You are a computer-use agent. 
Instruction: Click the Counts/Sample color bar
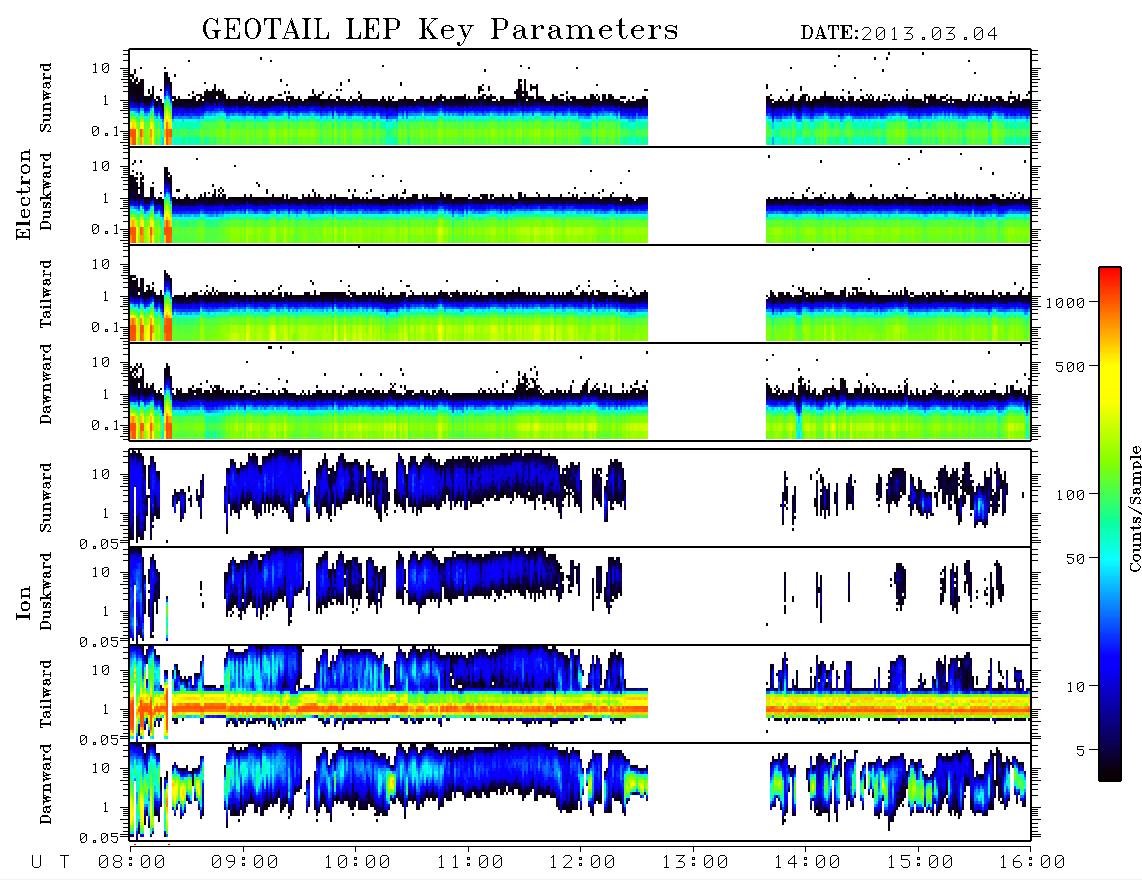pyautogui.click(x=1110, y=524)
